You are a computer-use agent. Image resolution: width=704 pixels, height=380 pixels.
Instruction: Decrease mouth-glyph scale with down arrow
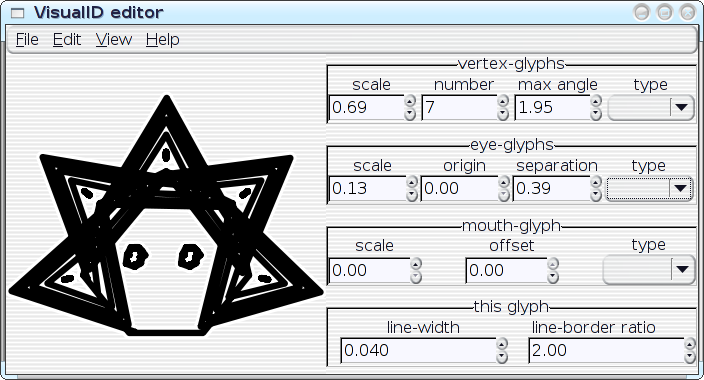(x=416, y=277)
